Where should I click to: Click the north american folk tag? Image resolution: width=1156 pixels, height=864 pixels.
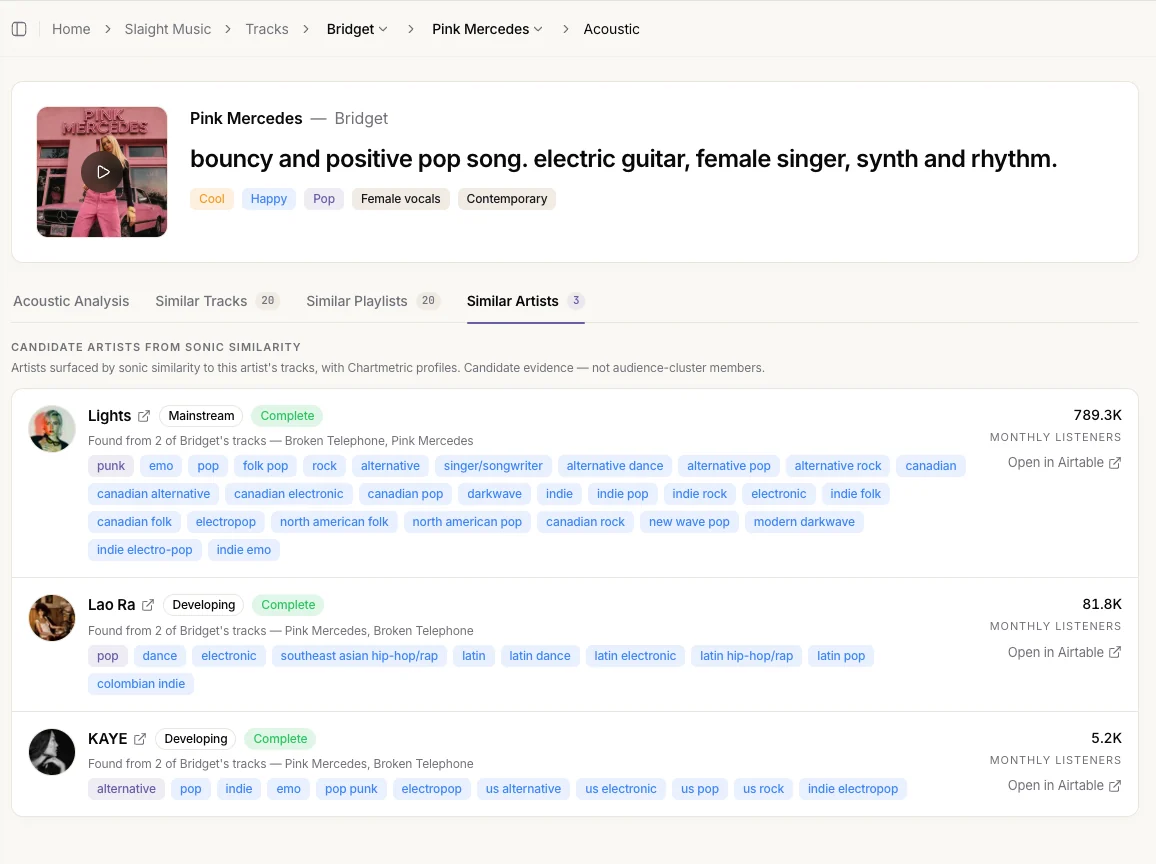pyautogui.click(x=334, y=522)
